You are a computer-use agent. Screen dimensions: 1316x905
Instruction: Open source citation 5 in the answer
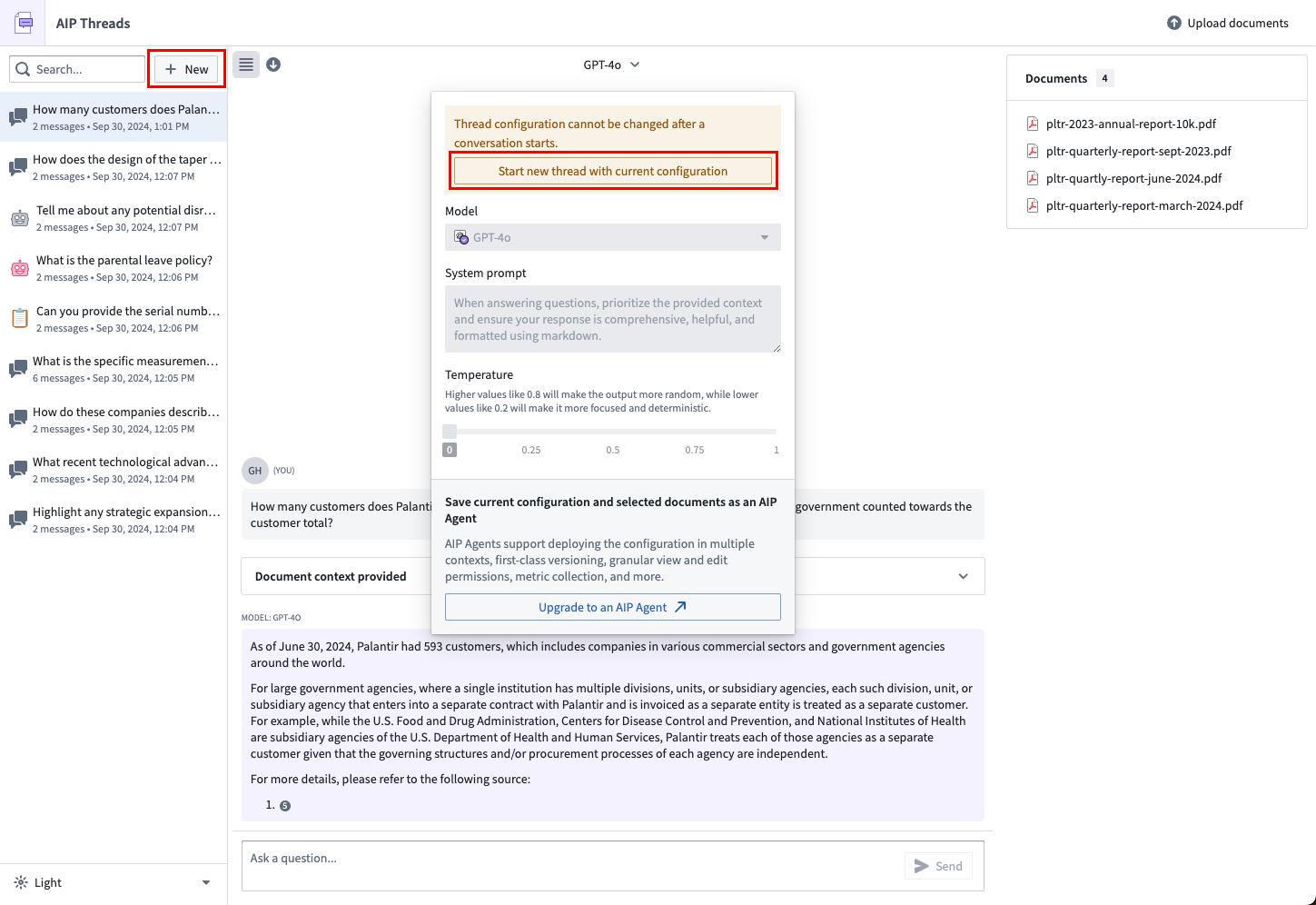[x=285, y=806]
